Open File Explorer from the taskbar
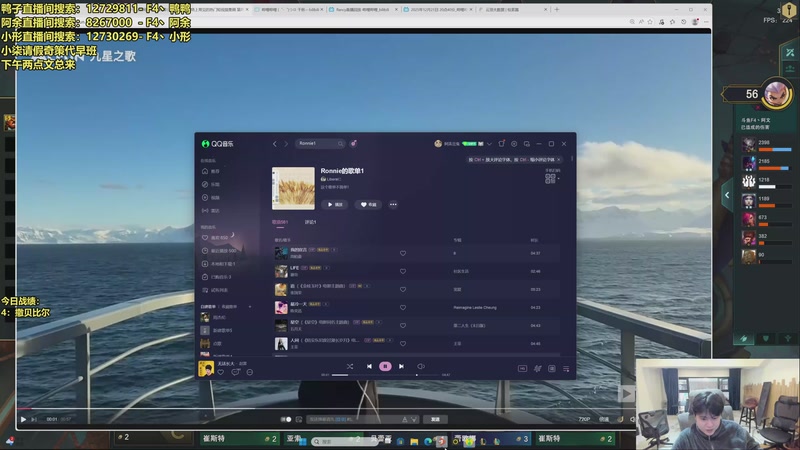 tap(414, 441)
